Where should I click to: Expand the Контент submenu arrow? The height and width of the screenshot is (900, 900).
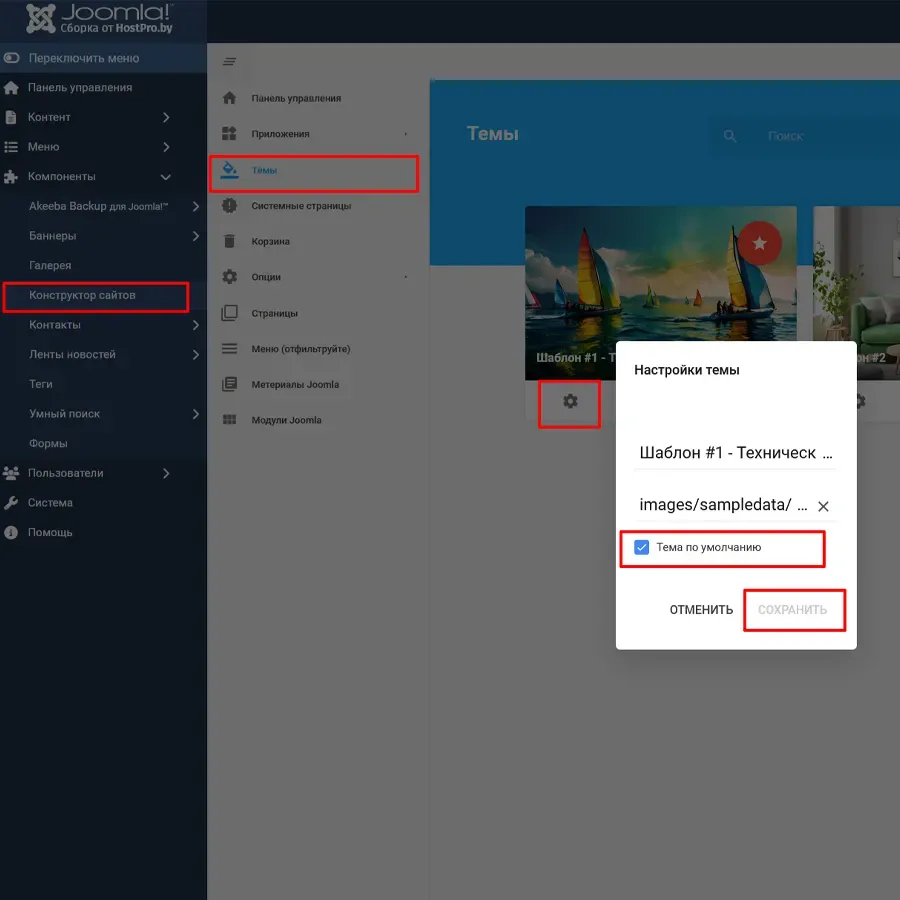click(166, 117)
